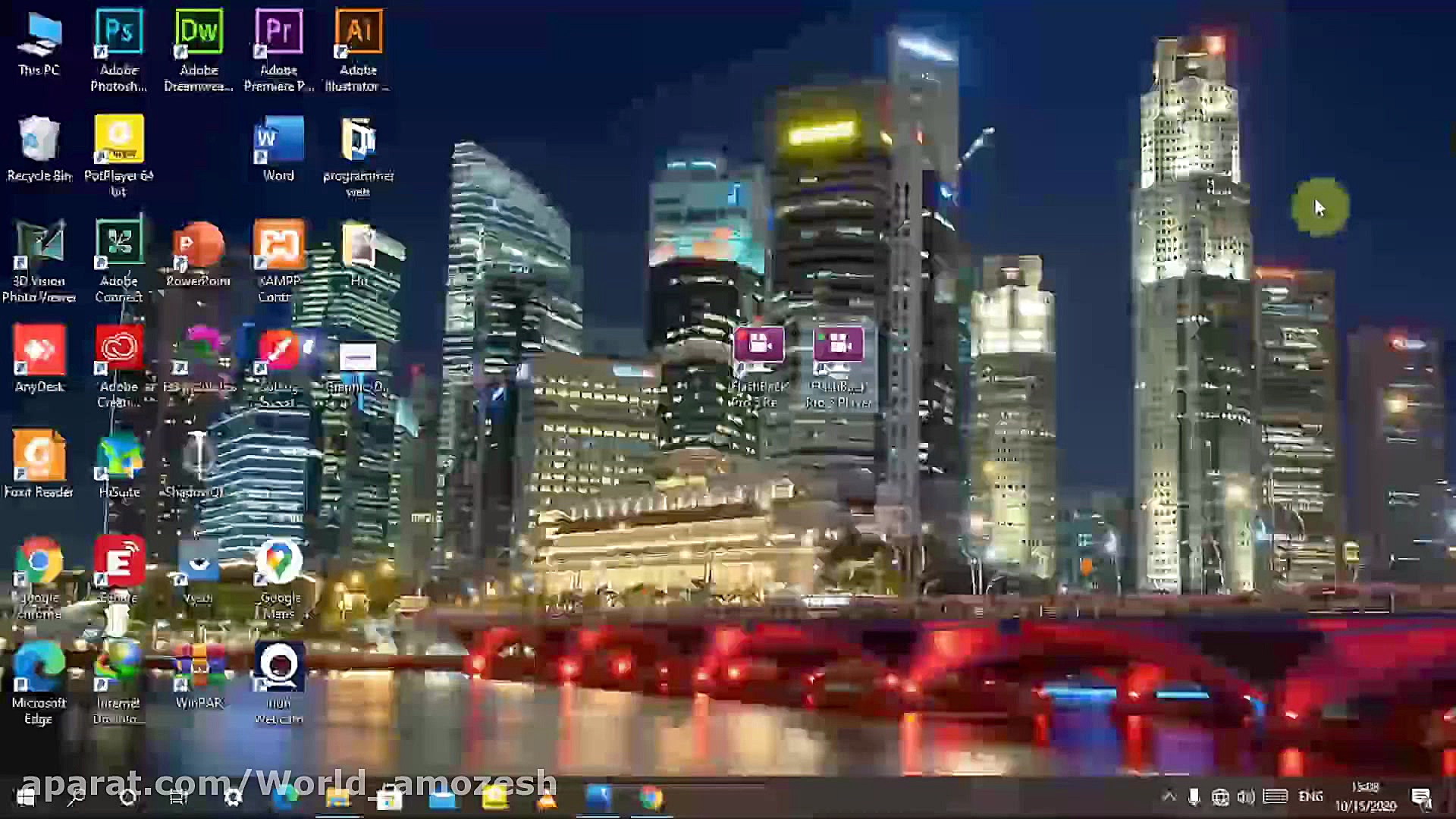
Task: Open Adobe Photoshop desktop shortcut
Action: tap(119, 34)
